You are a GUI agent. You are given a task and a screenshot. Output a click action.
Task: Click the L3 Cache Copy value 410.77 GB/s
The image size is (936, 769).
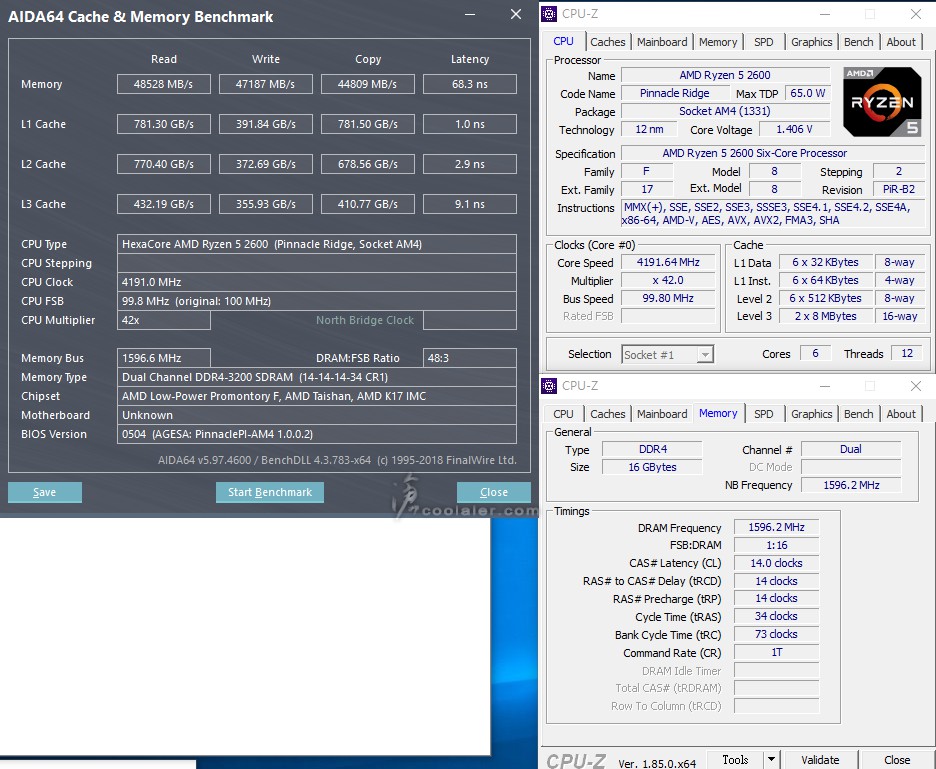pyautogui.click(x=368, y=204)
